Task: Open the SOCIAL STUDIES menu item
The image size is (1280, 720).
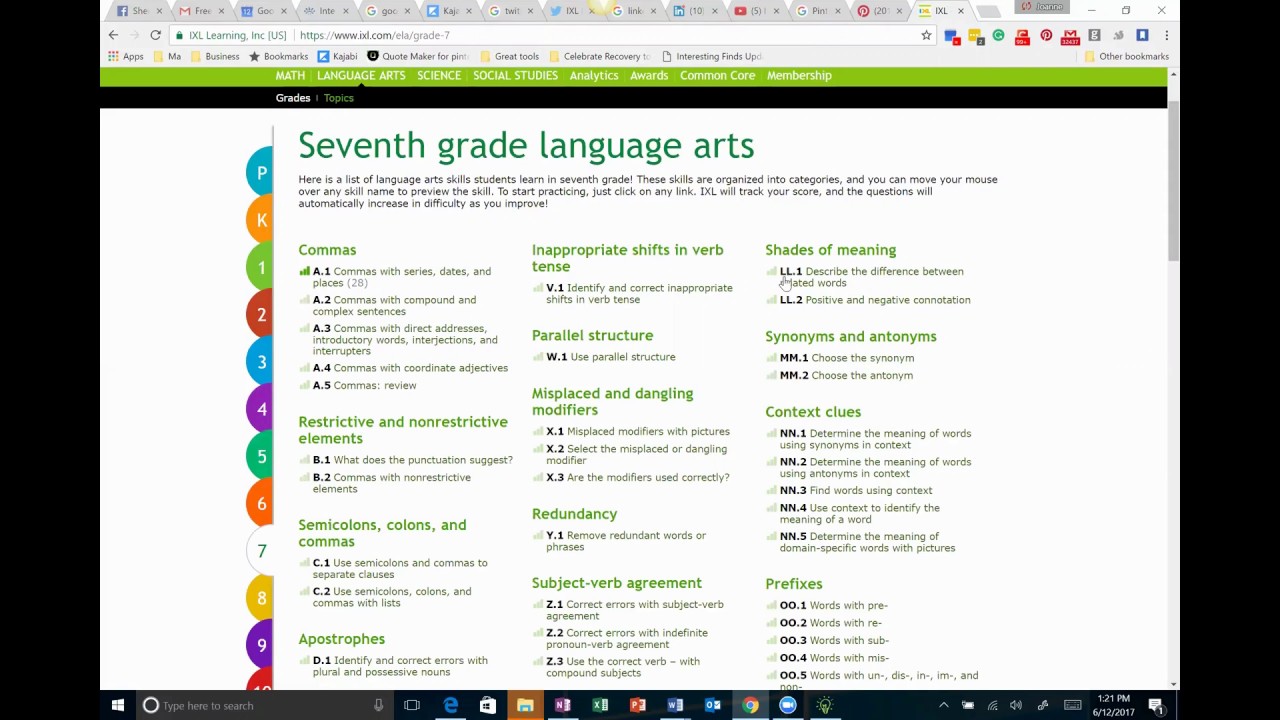Action: [x=515, y=75]
